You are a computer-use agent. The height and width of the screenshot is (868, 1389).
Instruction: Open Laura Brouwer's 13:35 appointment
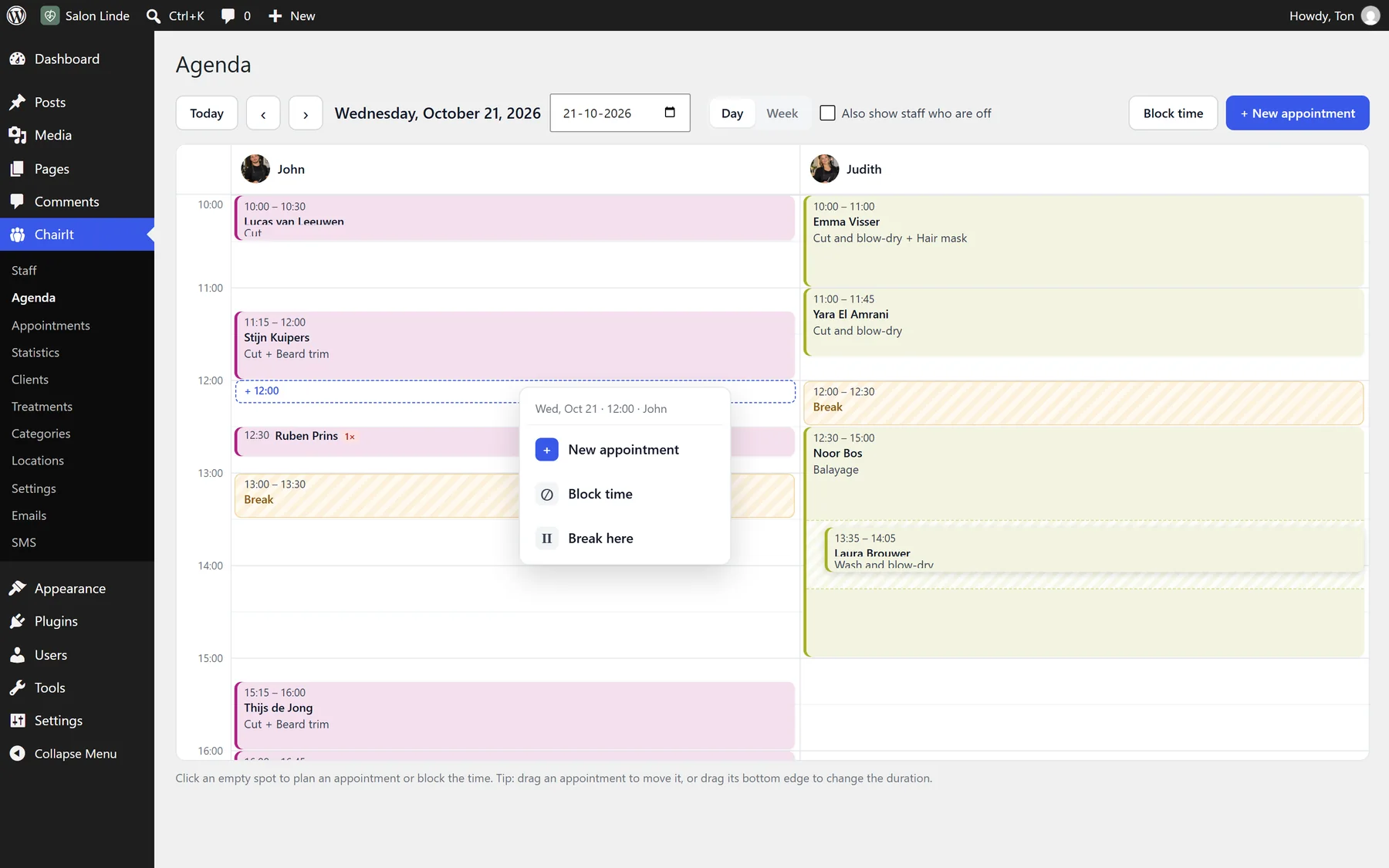[1094, 549]
